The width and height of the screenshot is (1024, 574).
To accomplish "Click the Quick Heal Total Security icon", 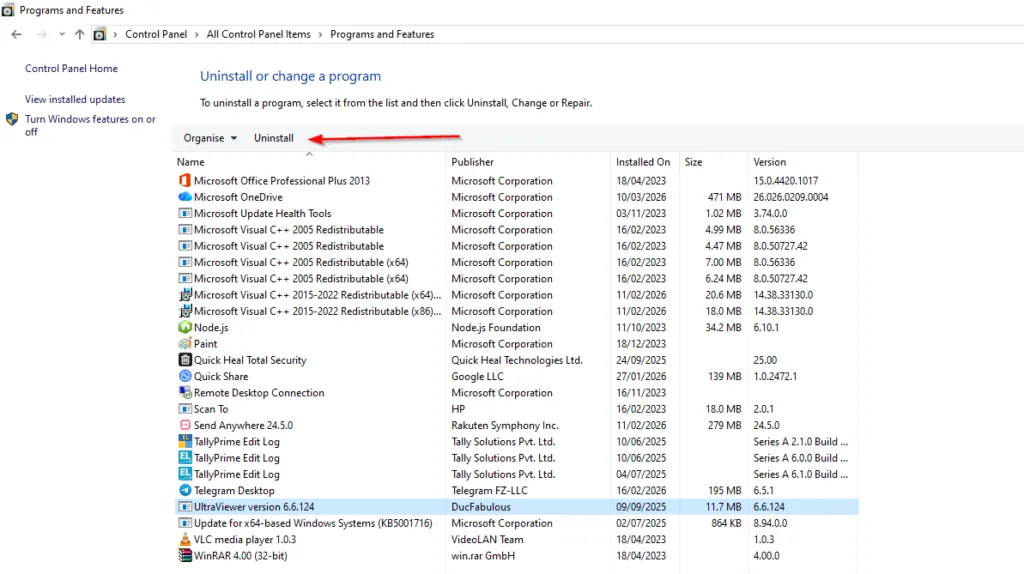I will [184, 360].
